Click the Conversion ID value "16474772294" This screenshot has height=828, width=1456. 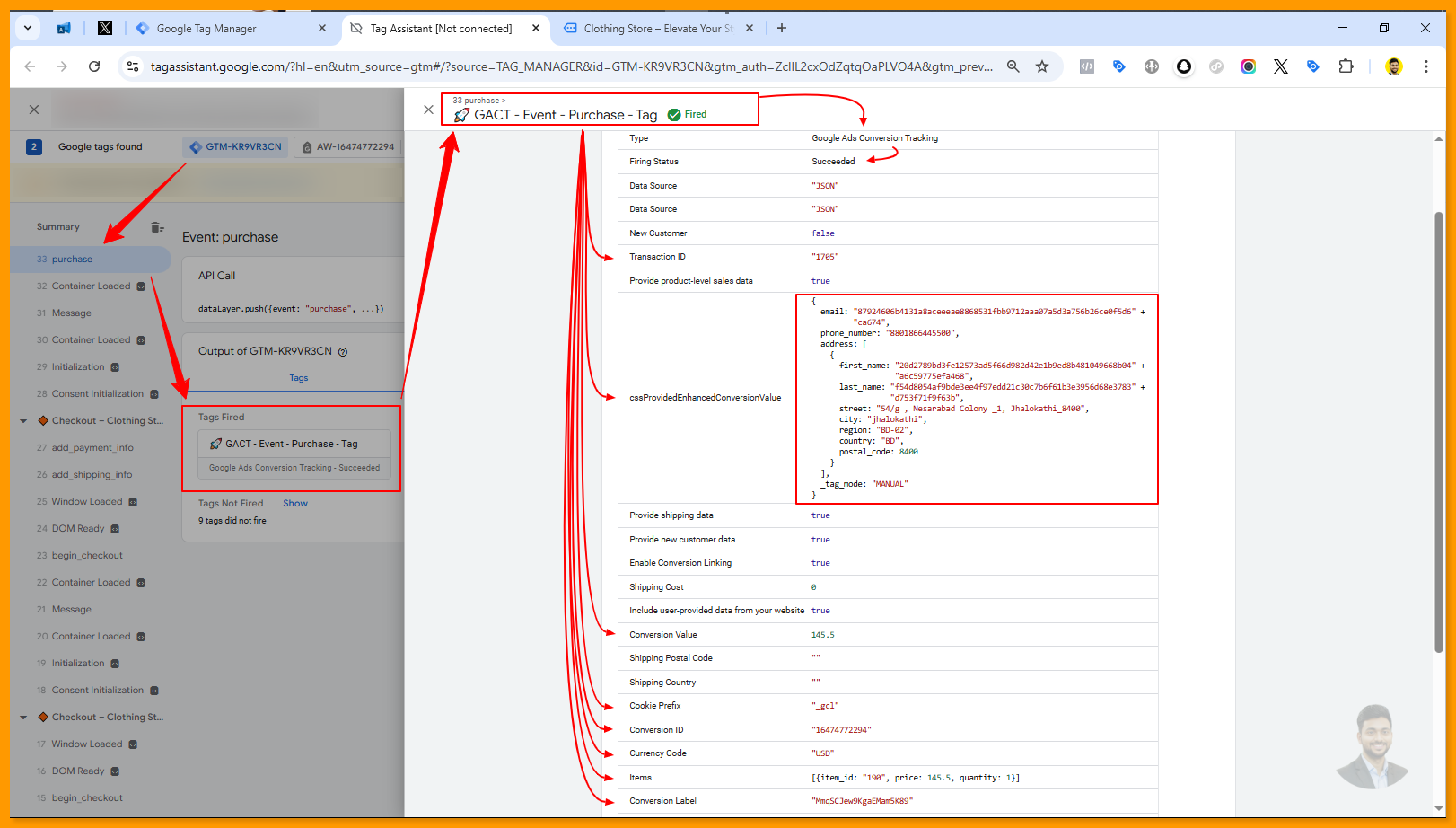click(x=841, y=730)
